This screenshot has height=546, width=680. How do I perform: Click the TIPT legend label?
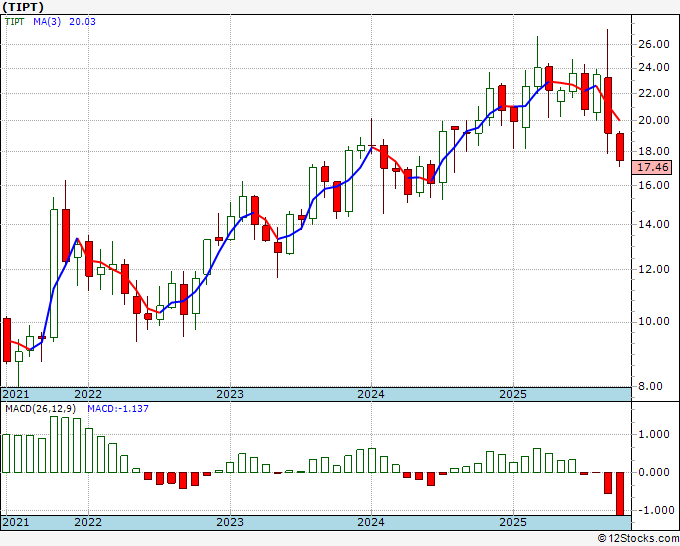pos(14,22)
